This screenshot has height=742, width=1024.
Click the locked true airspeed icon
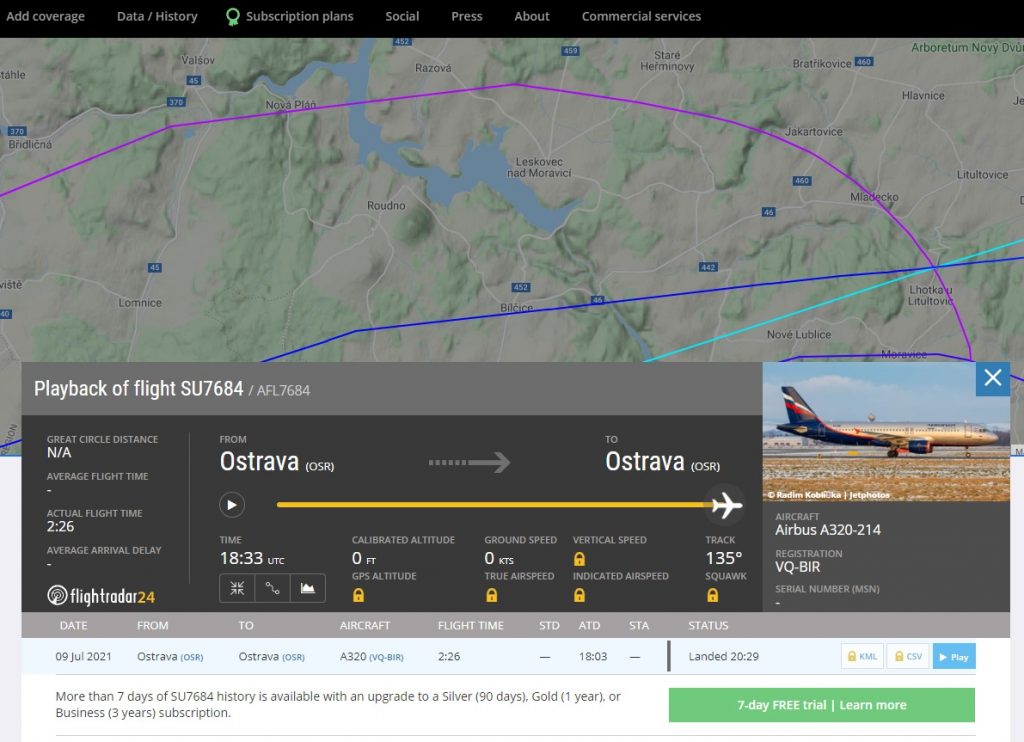492,595
